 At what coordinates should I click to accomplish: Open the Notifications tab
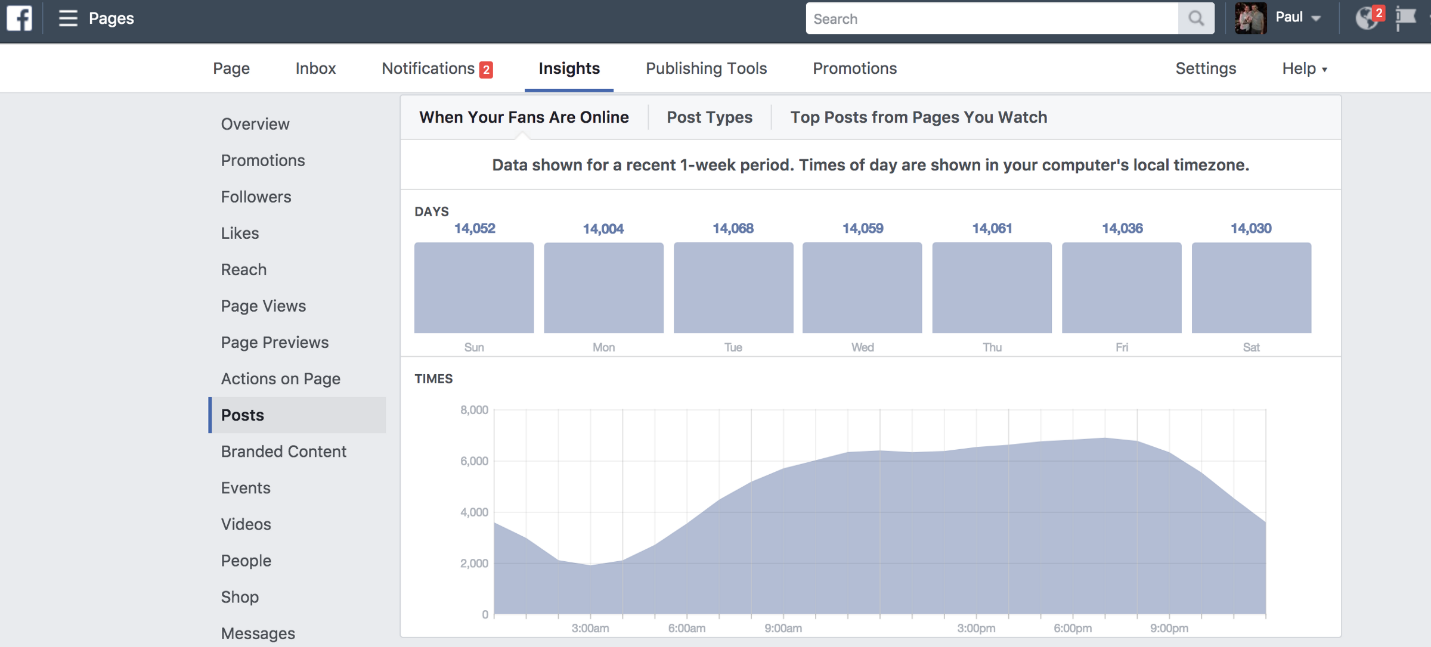click(x=437, y=68)
